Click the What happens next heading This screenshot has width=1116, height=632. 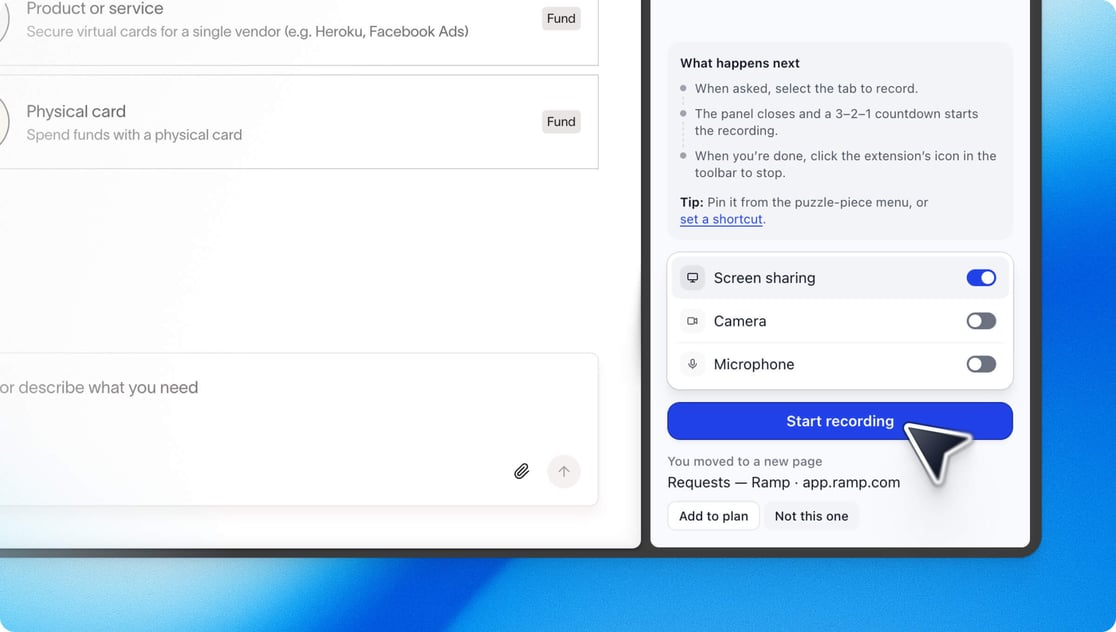coord(739,63)
